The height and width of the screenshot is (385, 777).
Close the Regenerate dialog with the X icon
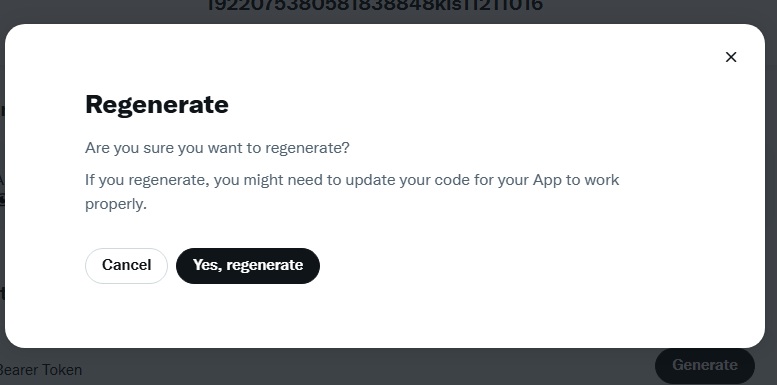[x=731, y=57]
